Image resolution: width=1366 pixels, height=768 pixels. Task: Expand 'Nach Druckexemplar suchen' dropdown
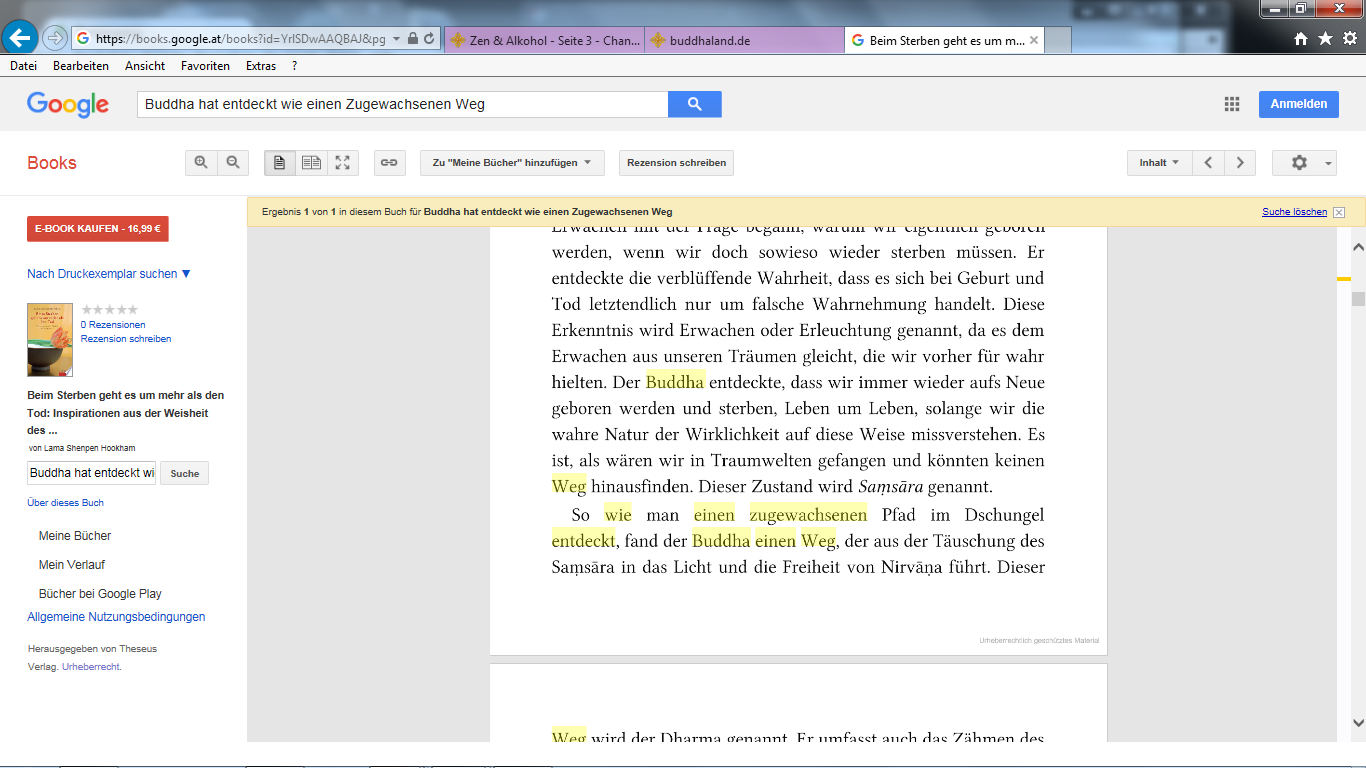[x=109, y=274]
